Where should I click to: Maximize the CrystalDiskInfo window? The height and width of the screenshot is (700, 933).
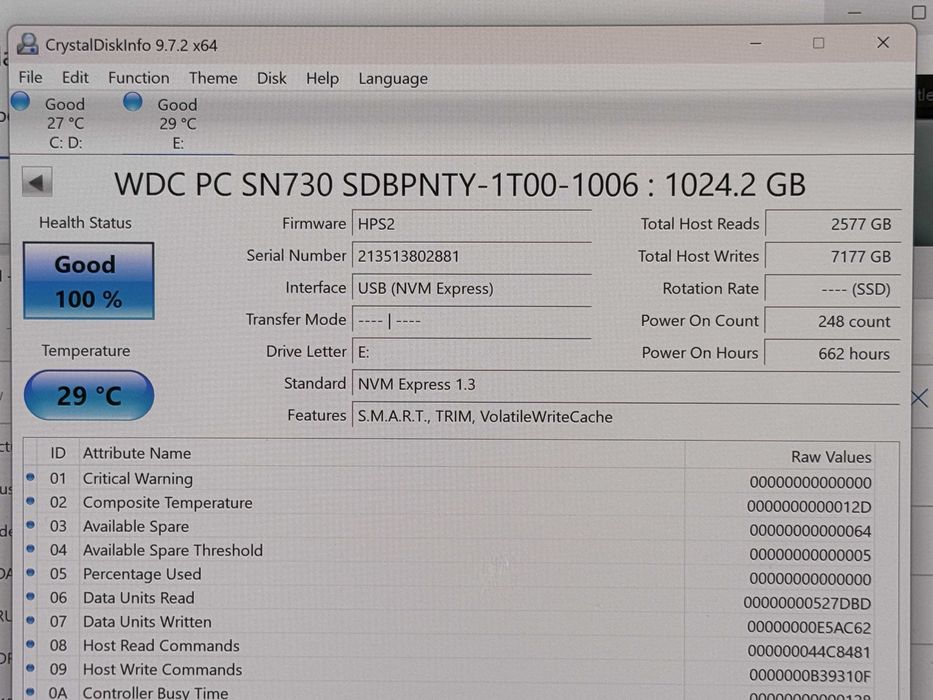point(819,43)
